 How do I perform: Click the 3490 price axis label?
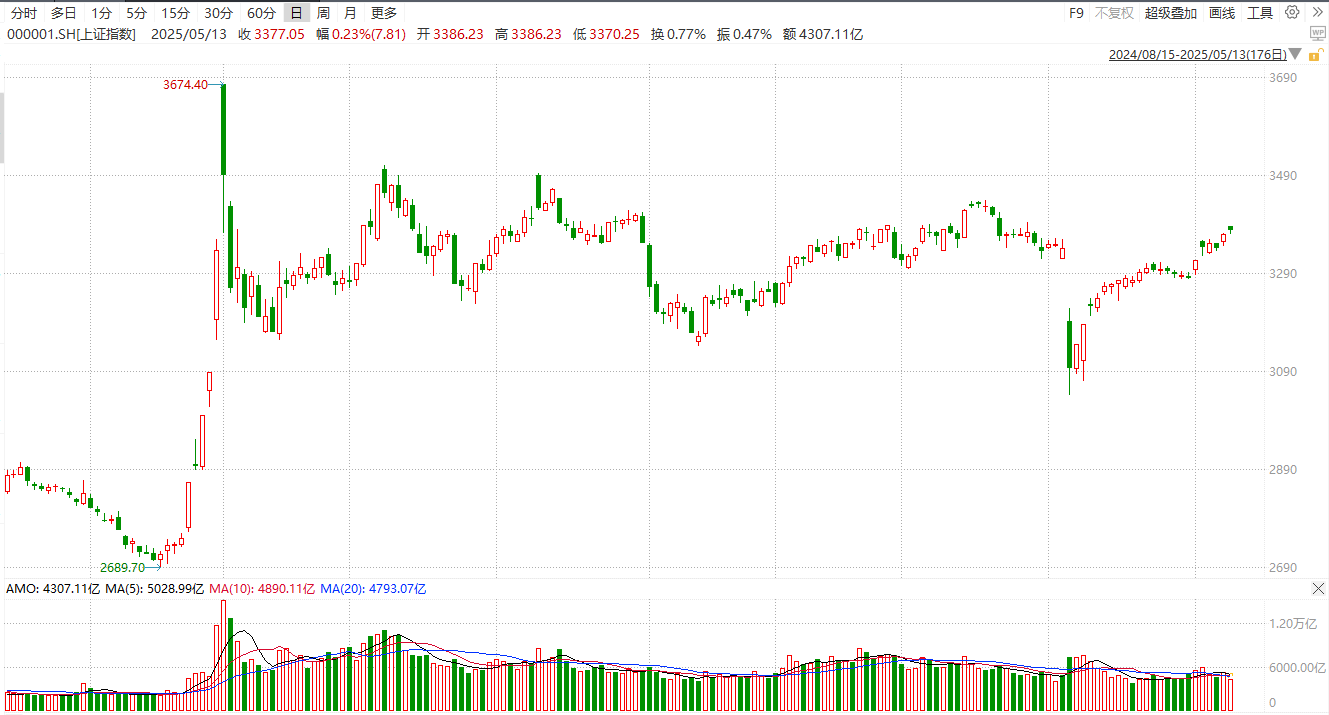1283,176
